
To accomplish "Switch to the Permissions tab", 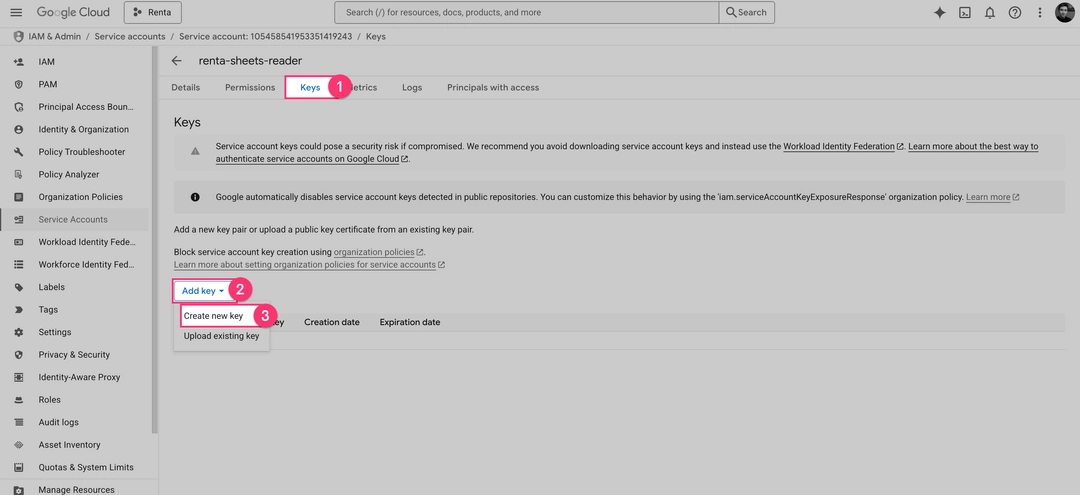I will coord(250,87).
